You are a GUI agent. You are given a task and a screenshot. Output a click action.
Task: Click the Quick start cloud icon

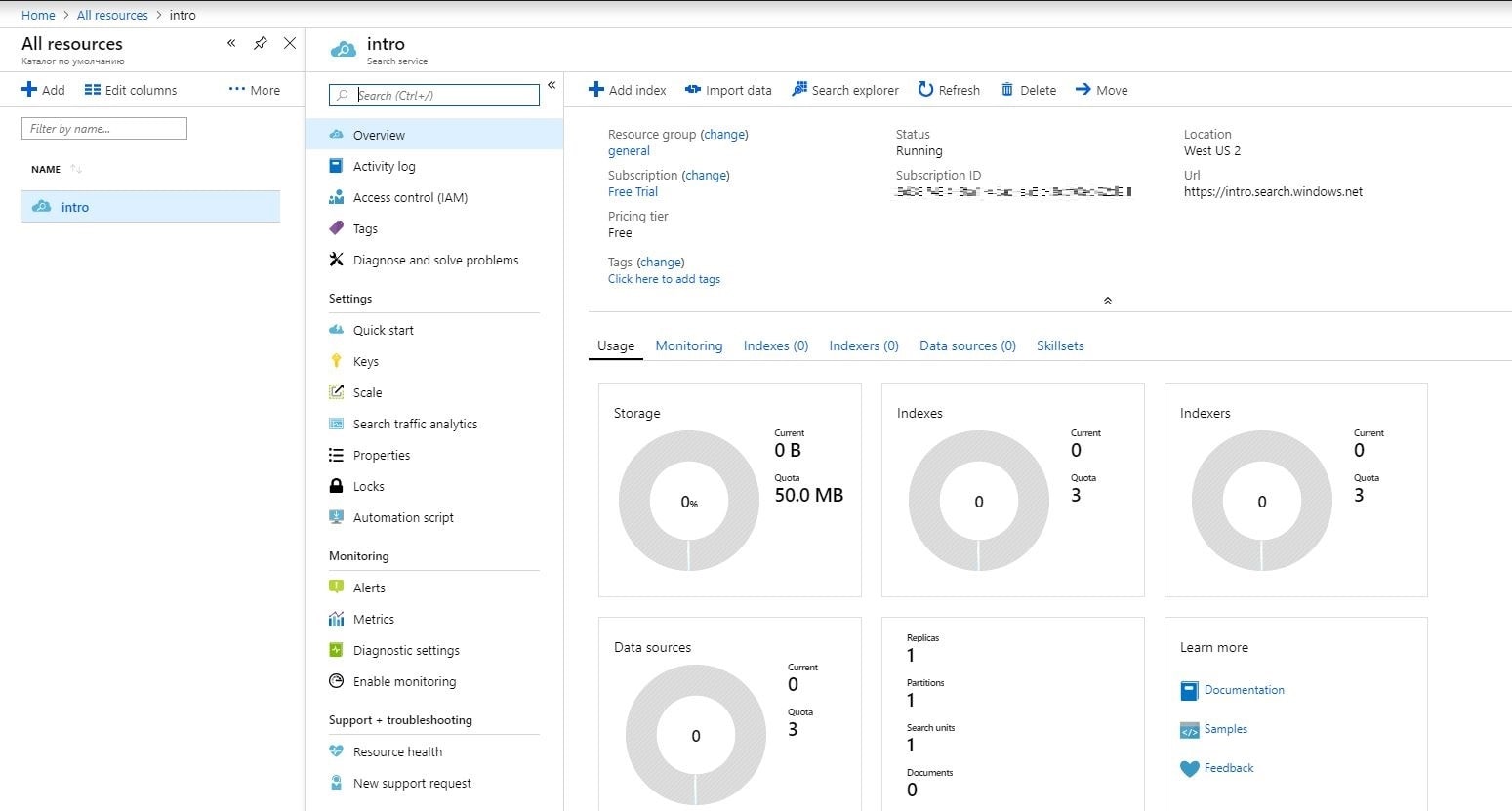tap(336, 330)
